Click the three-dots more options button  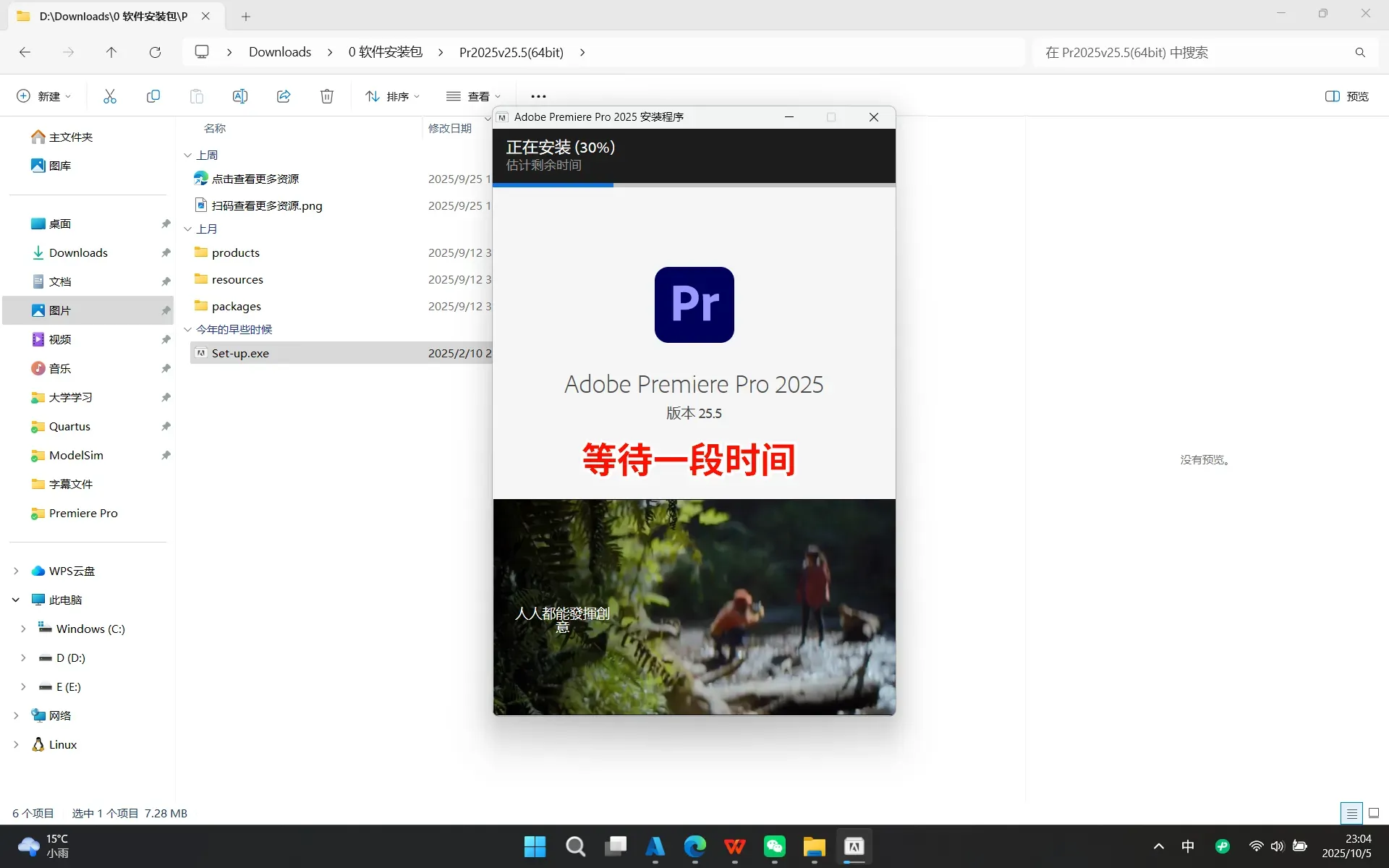pyautogui.click(x=538, y=96)
